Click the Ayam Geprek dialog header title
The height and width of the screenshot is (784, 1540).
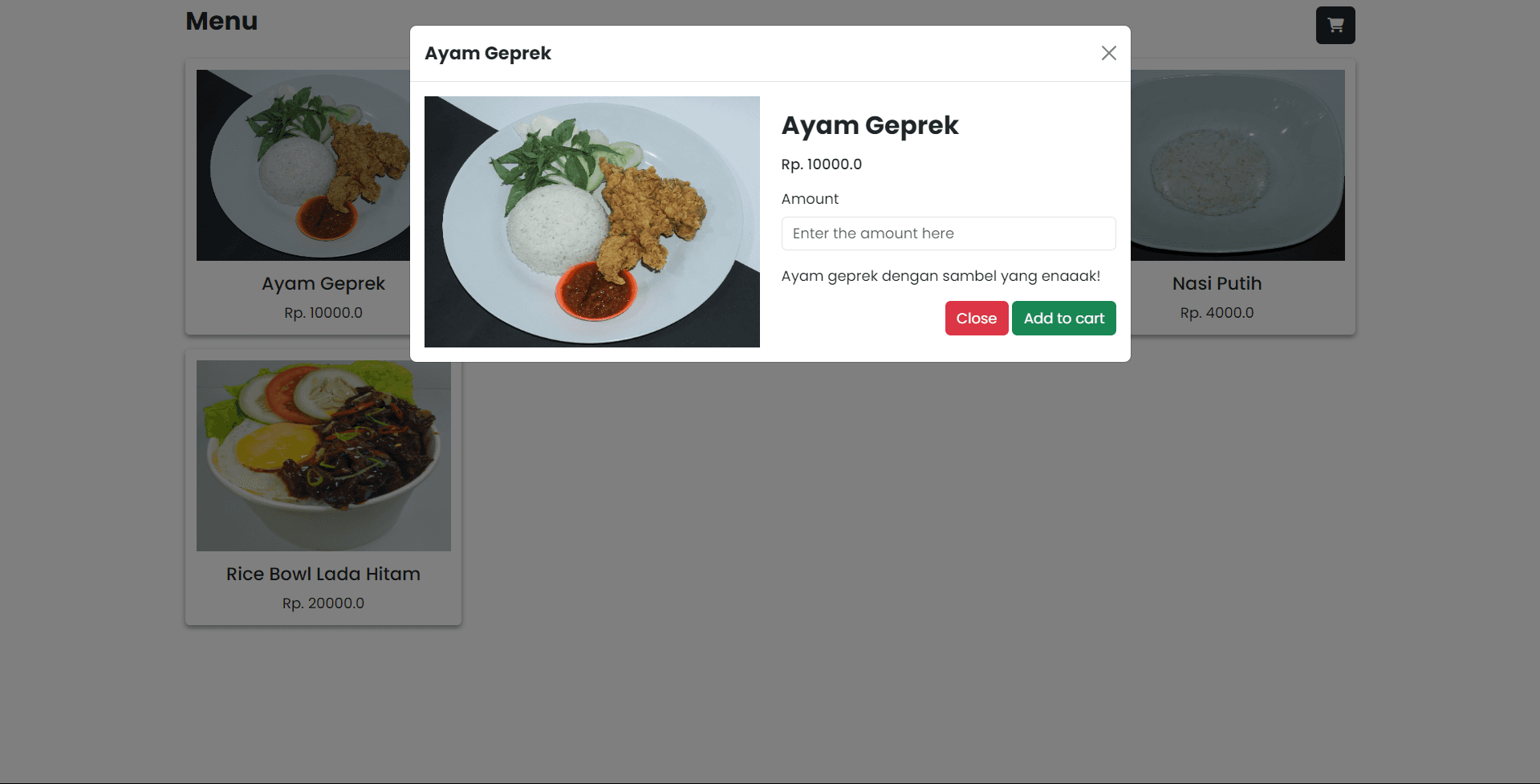(488, 54)
